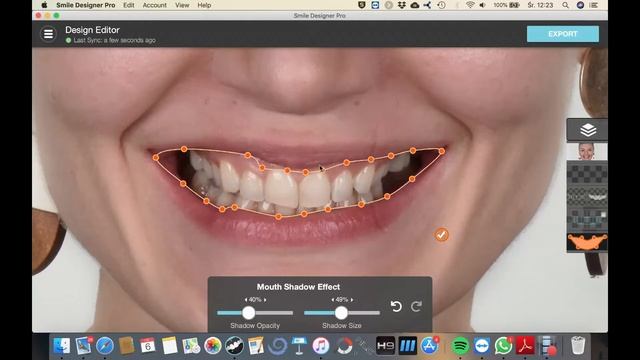Open the hamburger menu in Design Editor
The height and width of the screenshot is (360, 640).
[x=48, y=34]
